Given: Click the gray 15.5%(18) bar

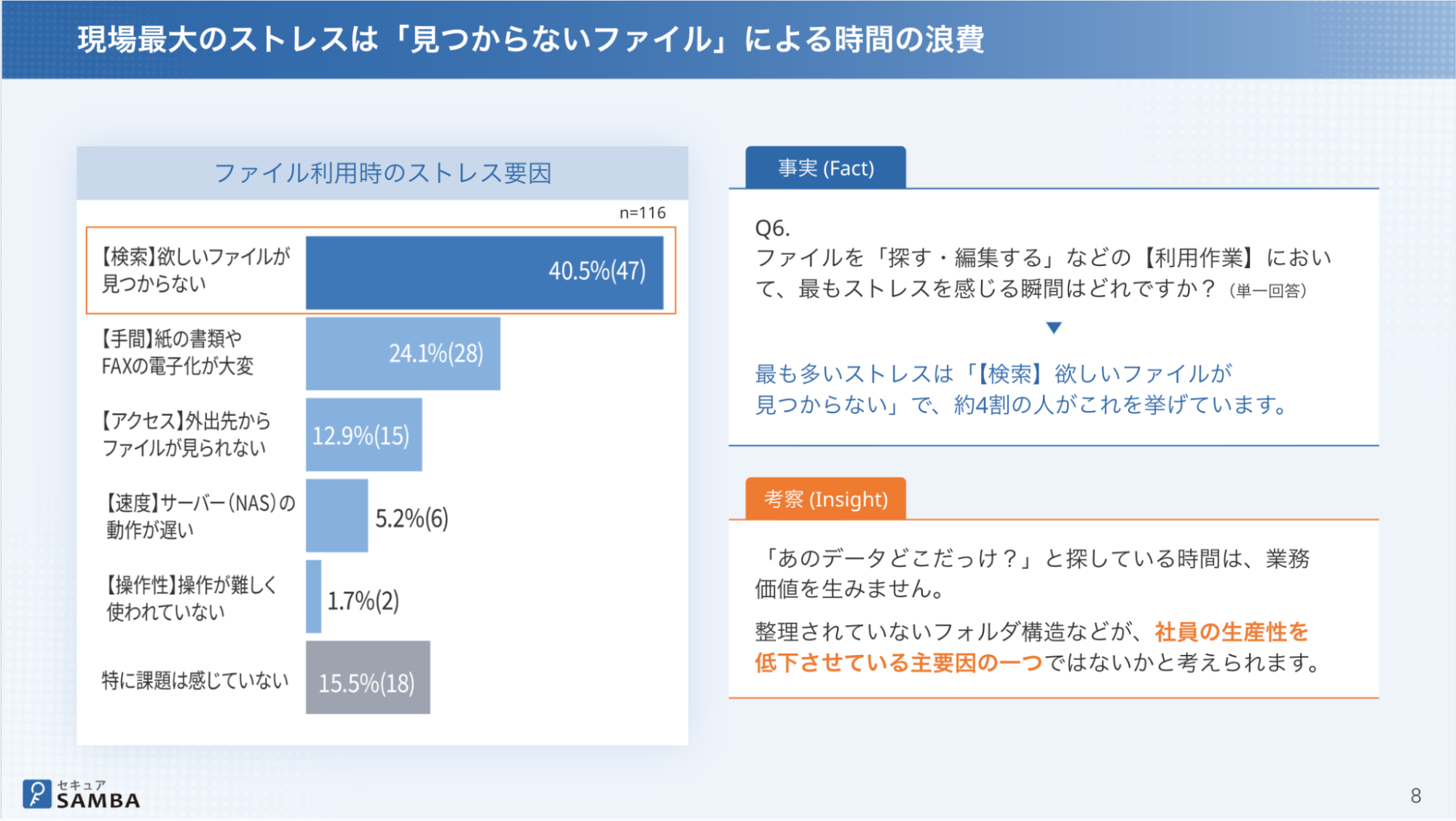Looking at the screenshot, I should (x=368, y=678).
